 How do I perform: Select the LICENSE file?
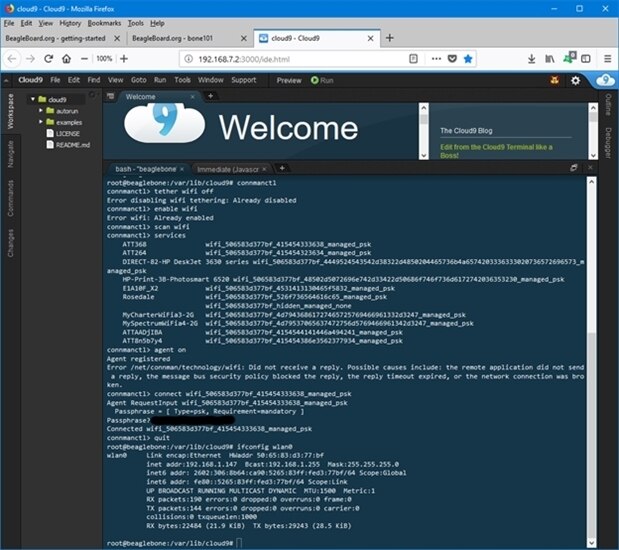(x=63, y=133)
